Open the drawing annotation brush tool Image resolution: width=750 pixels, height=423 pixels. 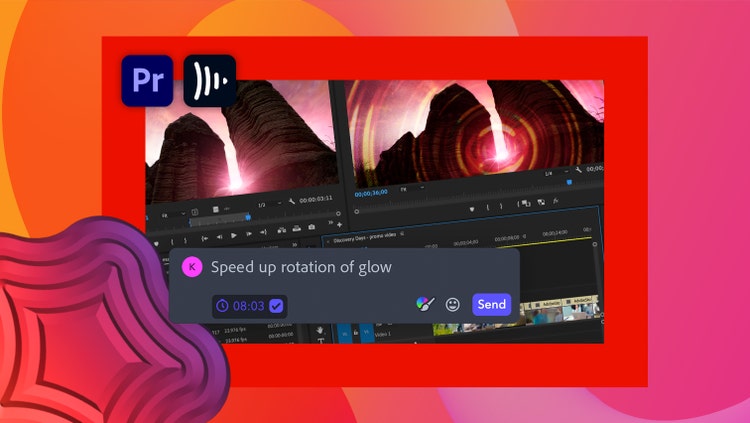pos(425,304)
